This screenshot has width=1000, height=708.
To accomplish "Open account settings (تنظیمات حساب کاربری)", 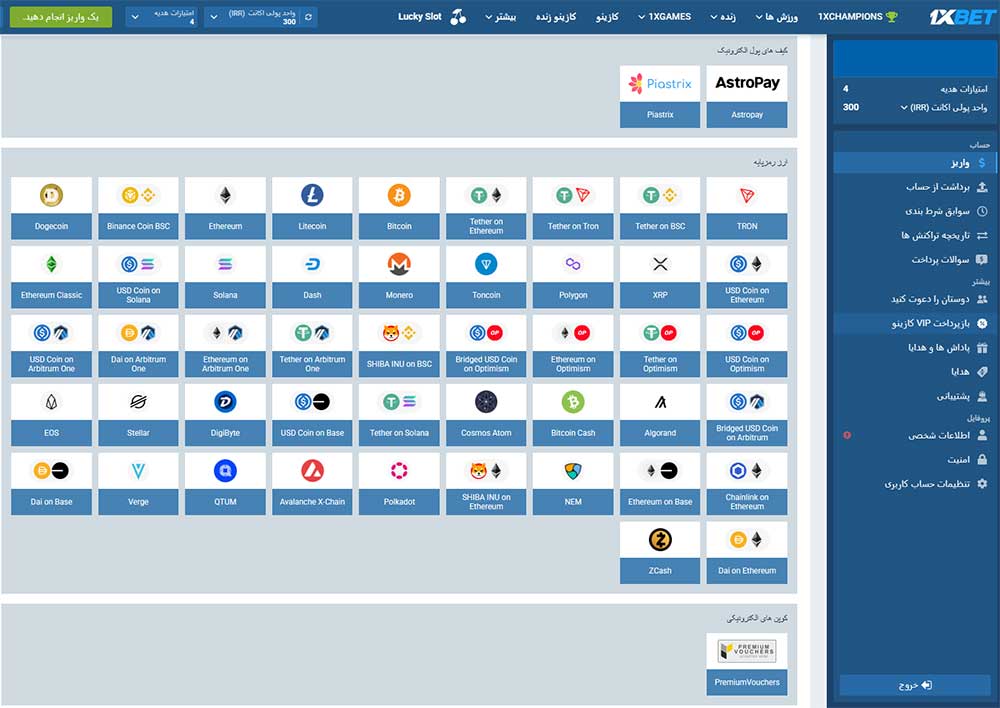I will [913, 484].
